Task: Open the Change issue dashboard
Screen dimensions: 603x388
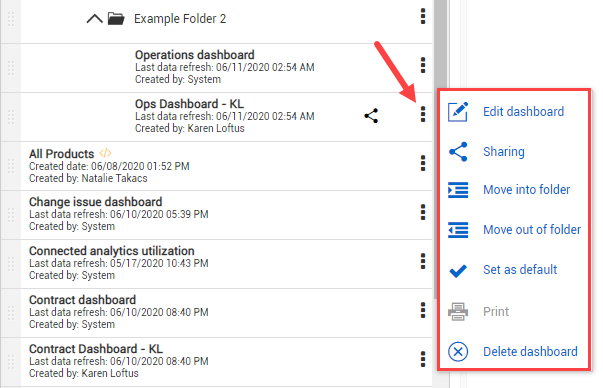Action: (95, 202)
